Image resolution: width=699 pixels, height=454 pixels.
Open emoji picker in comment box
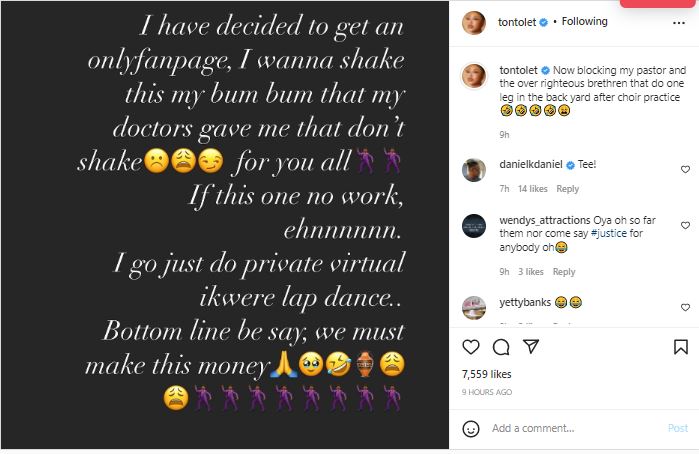click(472, 428)
